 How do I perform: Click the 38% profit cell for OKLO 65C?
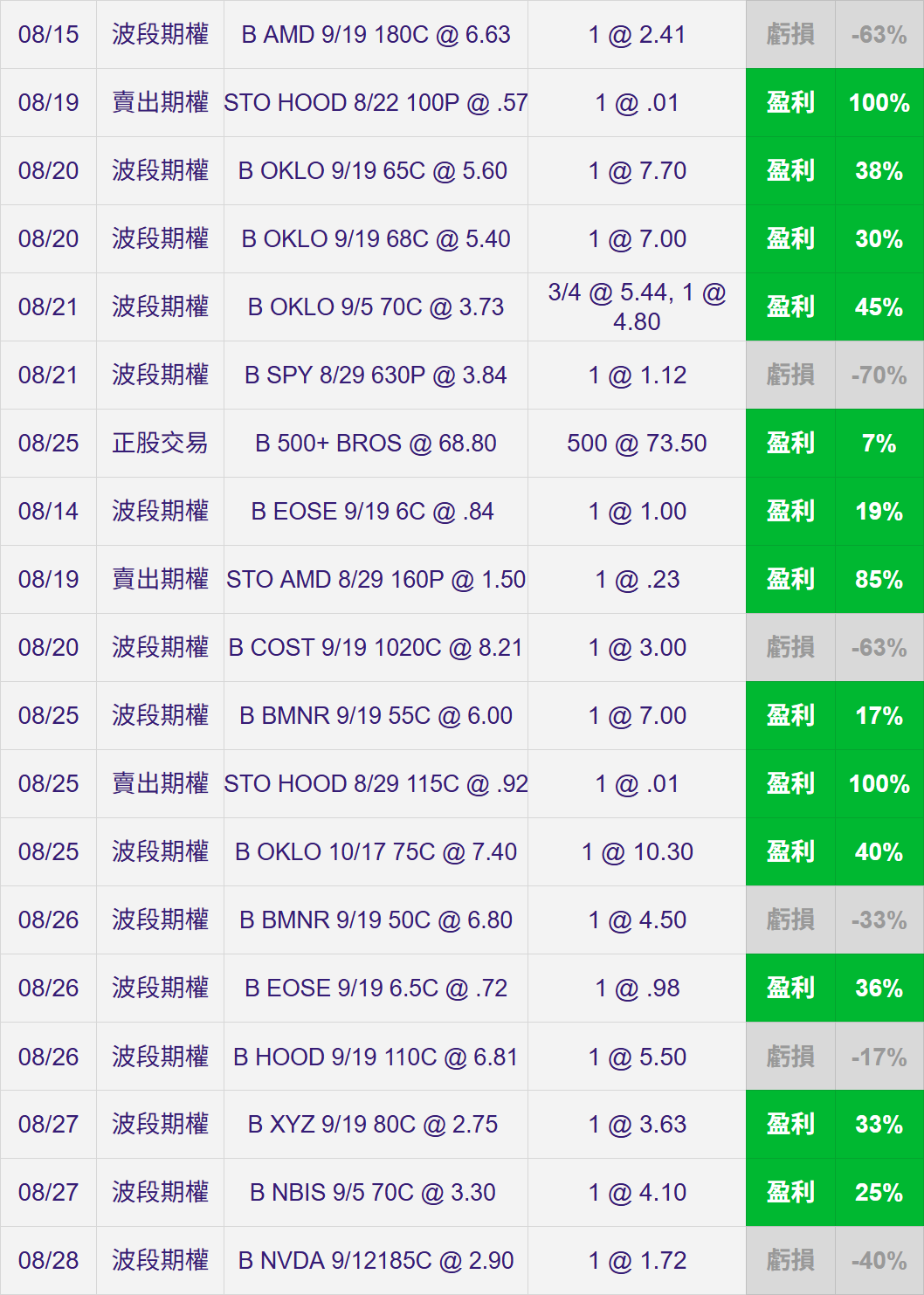tap(879, 171)
